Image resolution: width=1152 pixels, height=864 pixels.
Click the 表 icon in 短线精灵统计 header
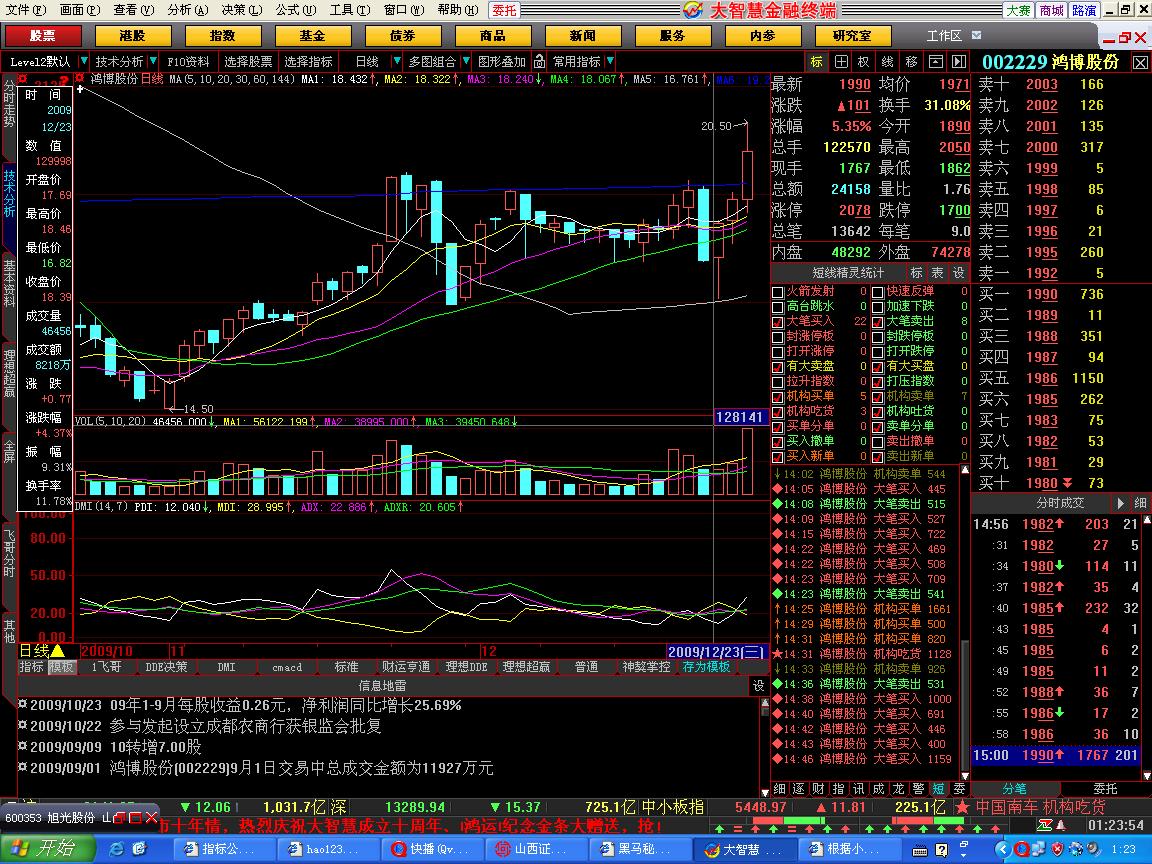pyautogui.click(x=937, y=273)
